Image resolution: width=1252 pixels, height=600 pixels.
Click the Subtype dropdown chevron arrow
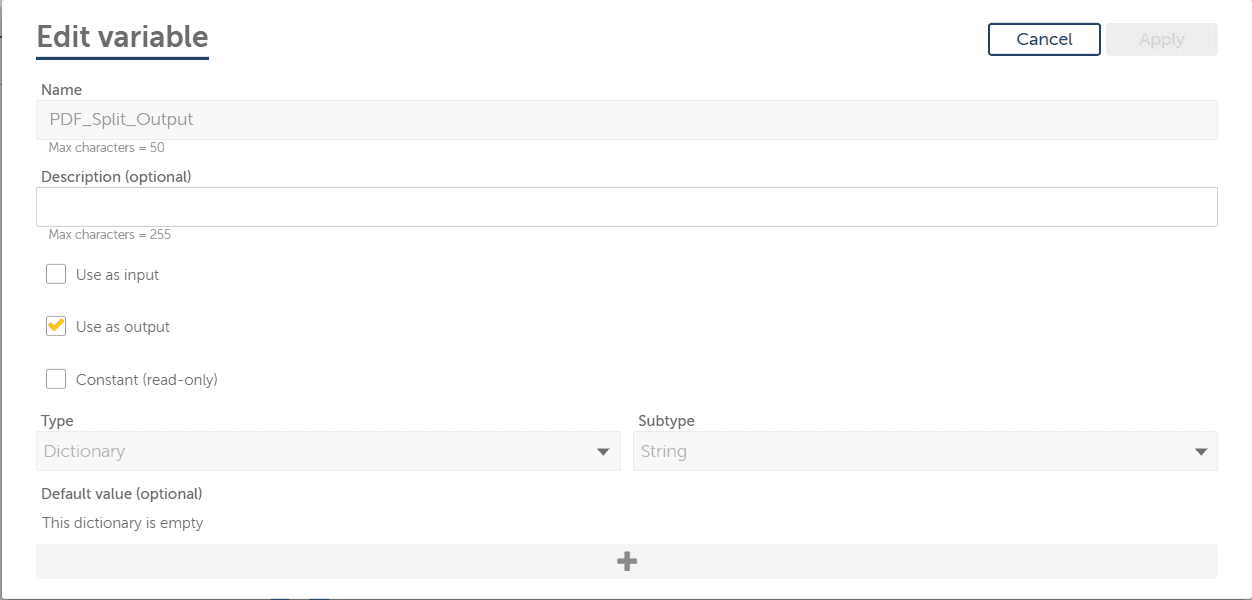click(x=1201, y=451)
